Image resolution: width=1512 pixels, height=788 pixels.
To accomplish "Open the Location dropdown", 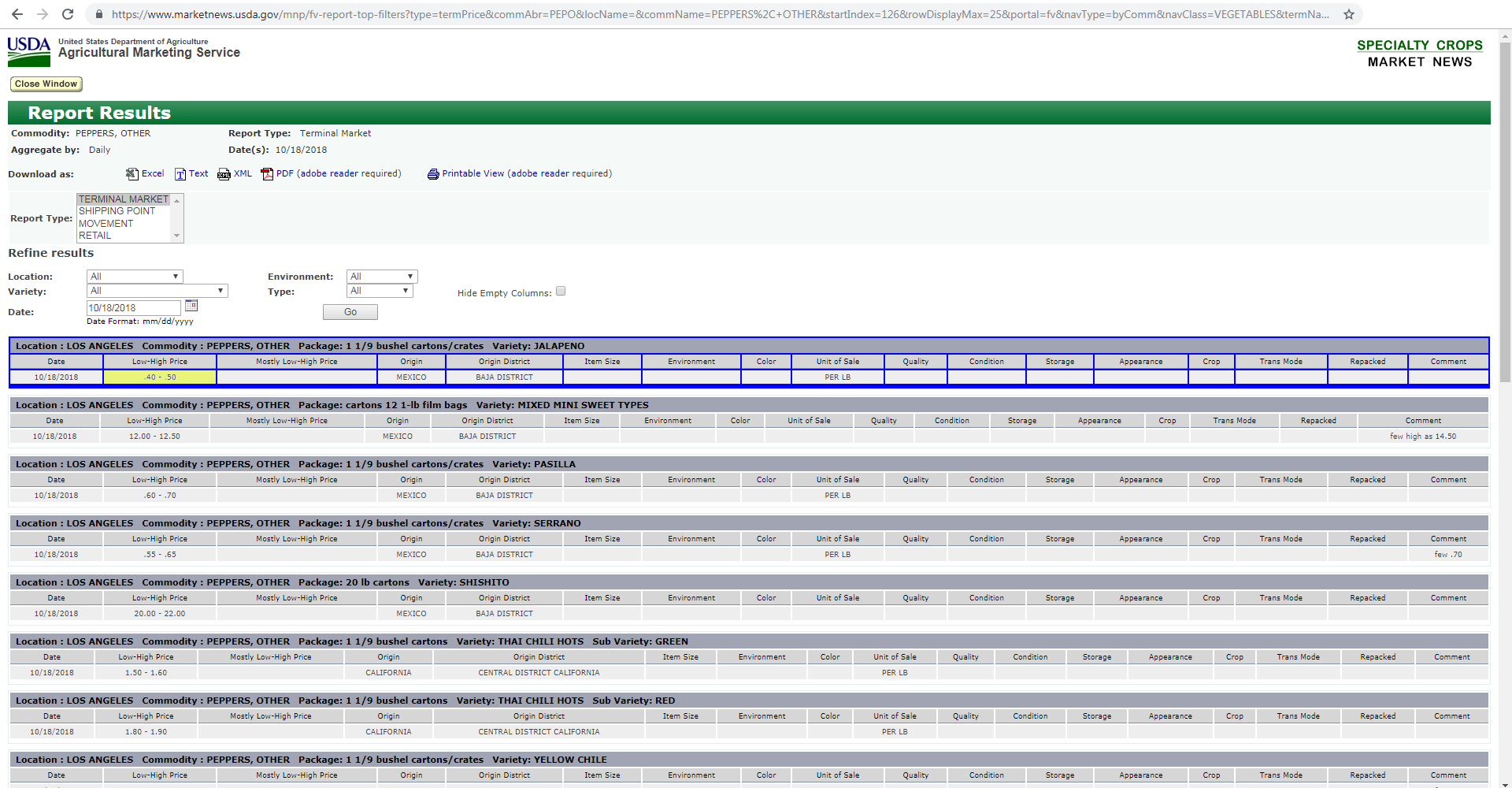I will [135, 277].
